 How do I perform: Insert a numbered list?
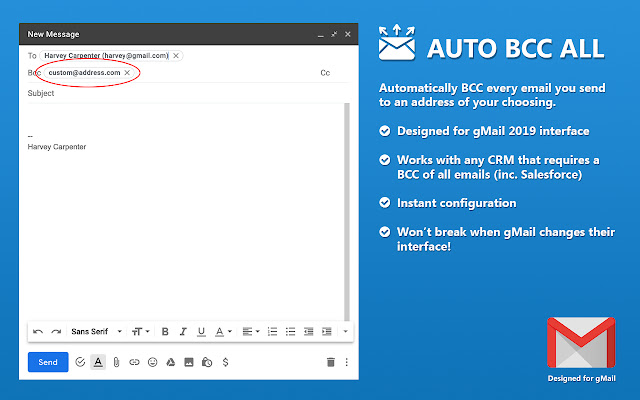272,331
